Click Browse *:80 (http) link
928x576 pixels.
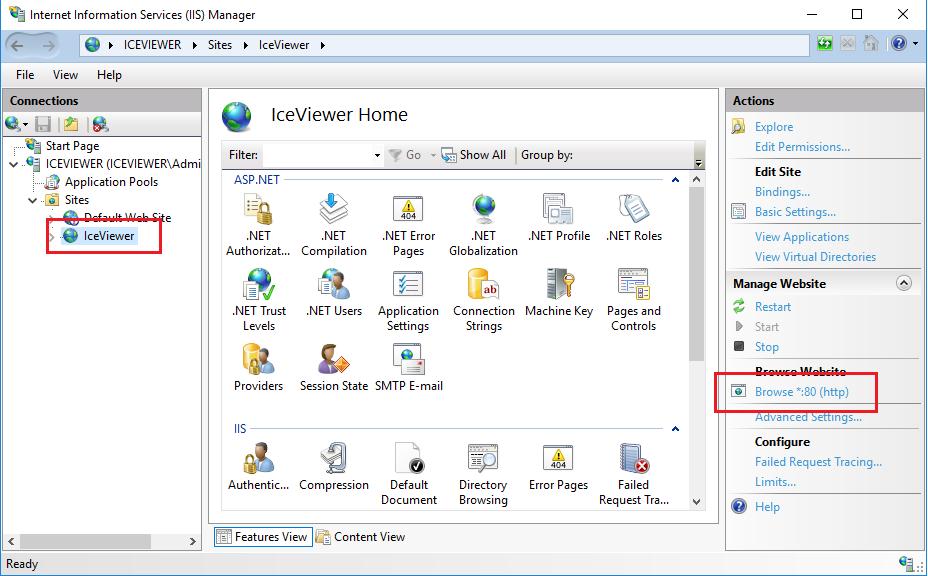(x=801, y=392)
